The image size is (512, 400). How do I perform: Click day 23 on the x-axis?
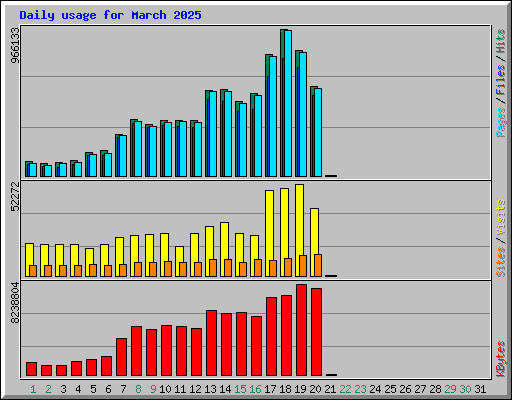[x=360, y=389]
